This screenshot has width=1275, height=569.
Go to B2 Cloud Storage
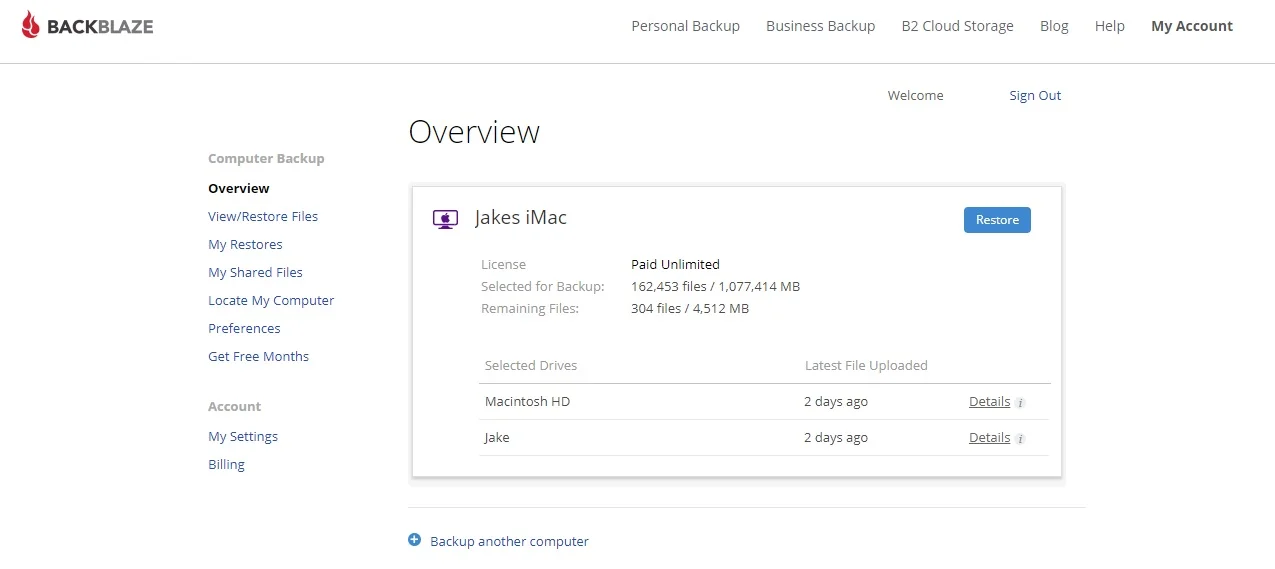coord(957,26)
